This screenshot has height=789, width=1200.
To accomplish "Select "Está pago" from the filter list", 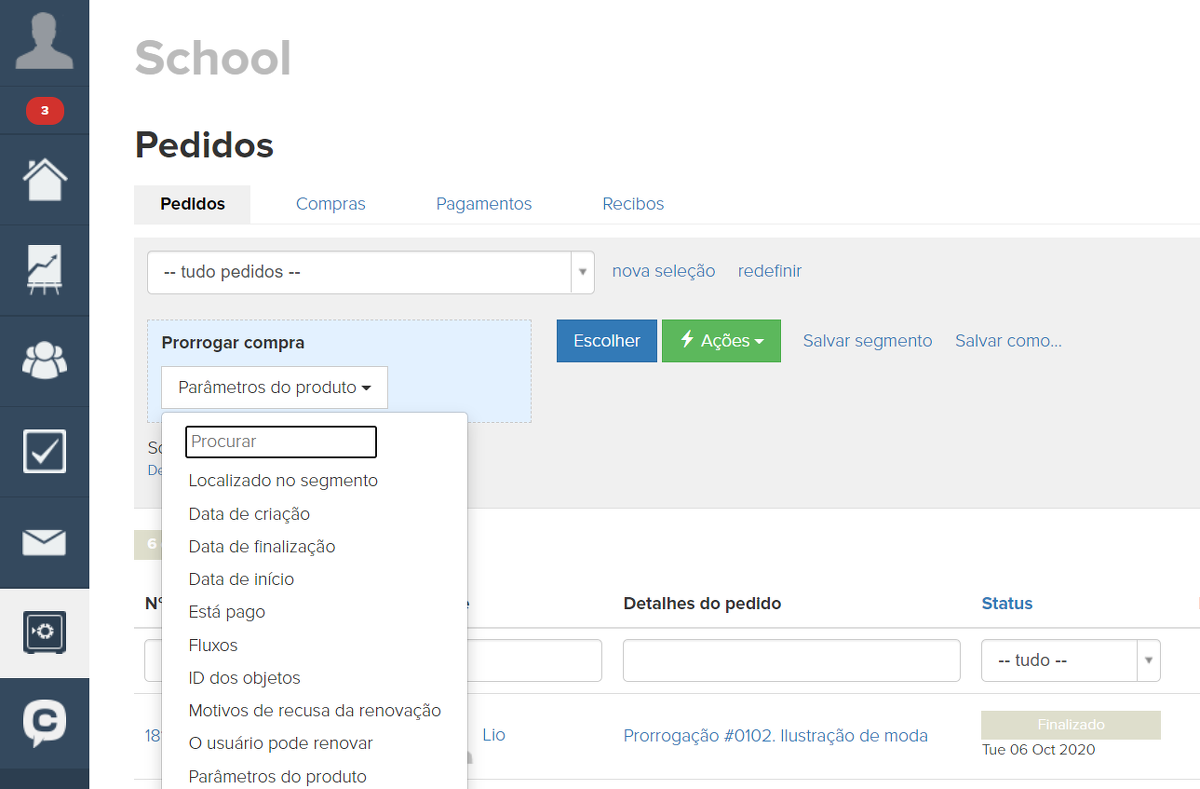I will (x=227, y=612).
